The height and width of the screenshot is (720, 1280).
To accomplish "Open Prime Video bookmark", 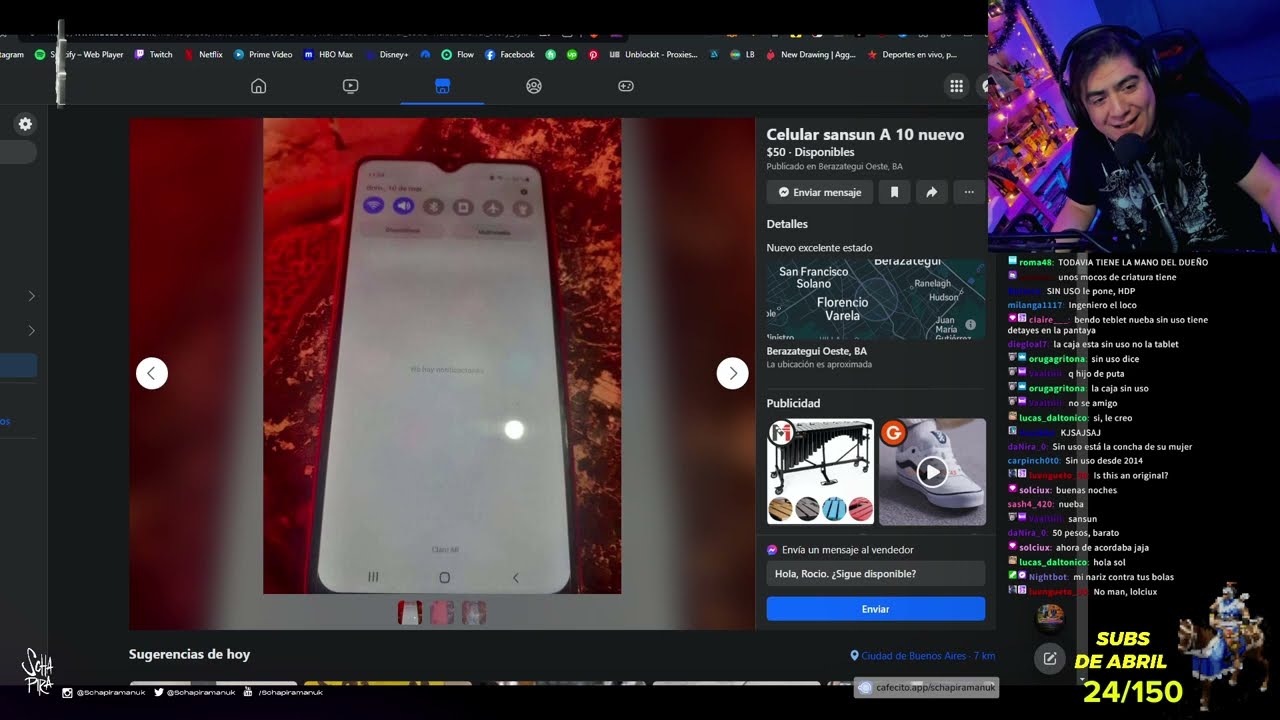I will 264,55.
